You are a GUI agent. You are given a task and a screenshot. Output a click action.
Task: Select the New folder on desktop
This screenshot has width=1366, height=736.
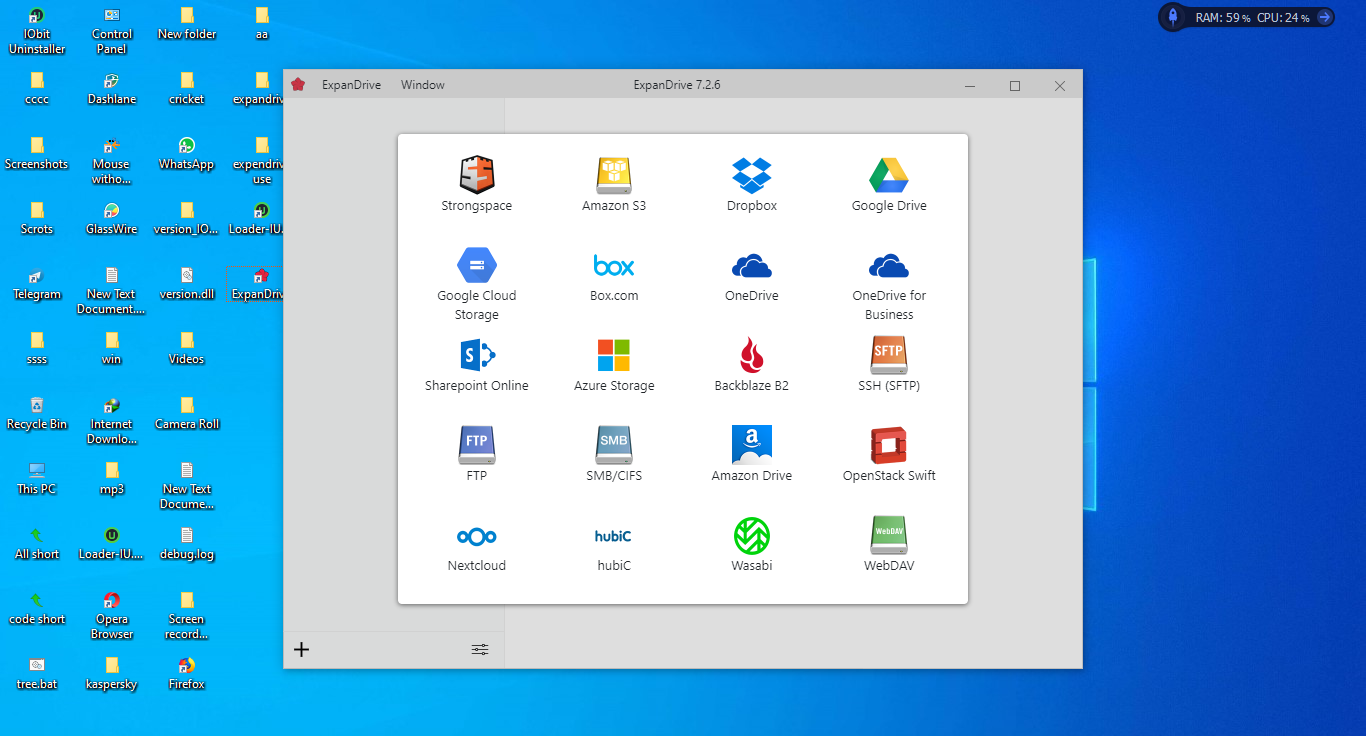(187, 23)
